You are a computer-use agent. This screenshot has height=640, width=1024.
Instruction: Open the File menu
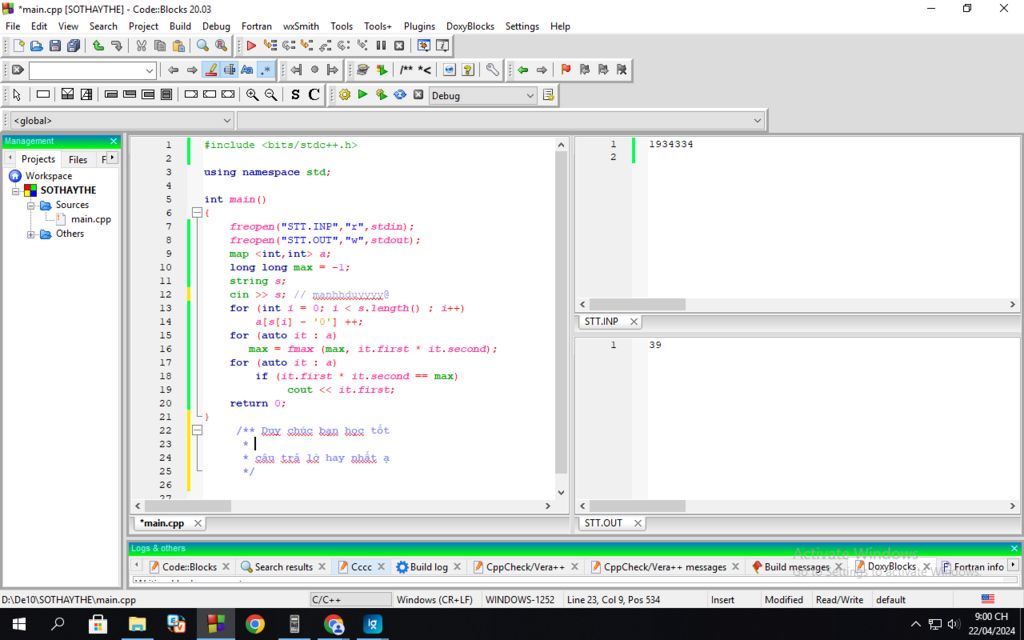tap(12, 26)
